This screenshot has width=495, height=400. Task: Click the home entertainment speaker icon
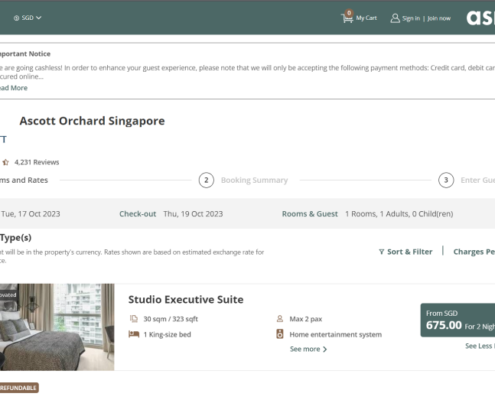280,334
